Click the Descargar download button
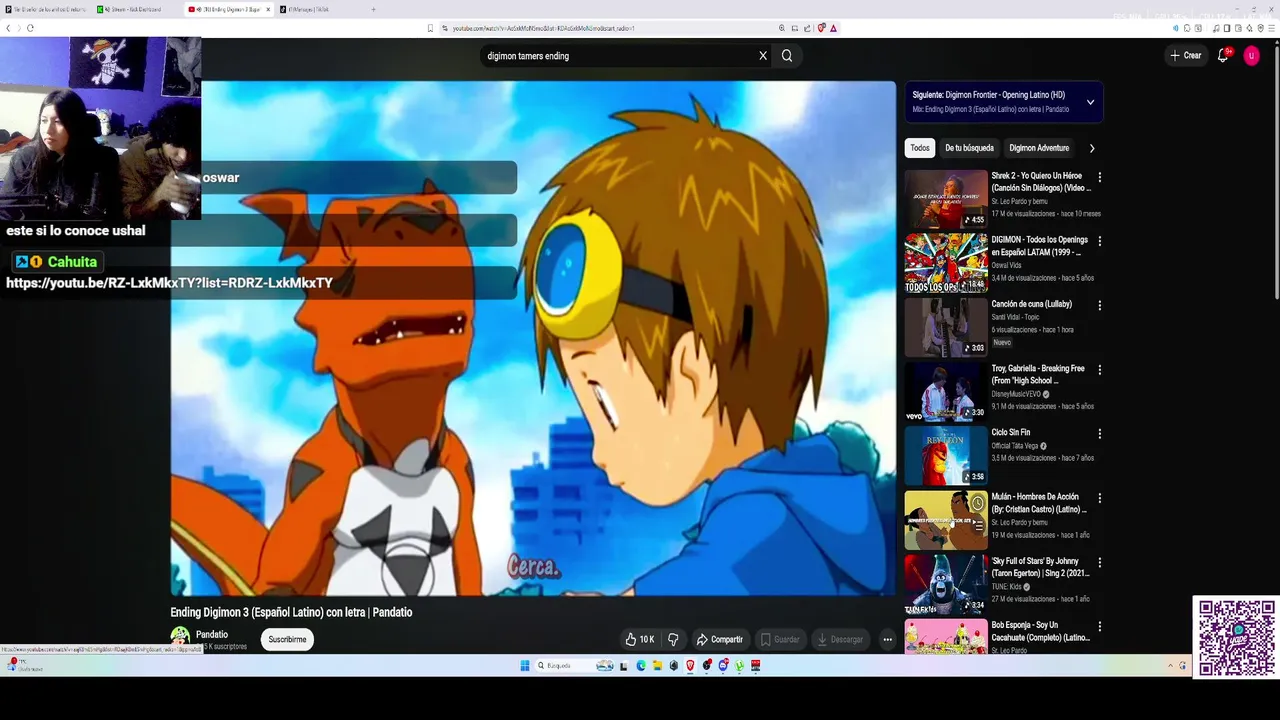Viewport: 1280px width, 720px height. pos(840,639)
